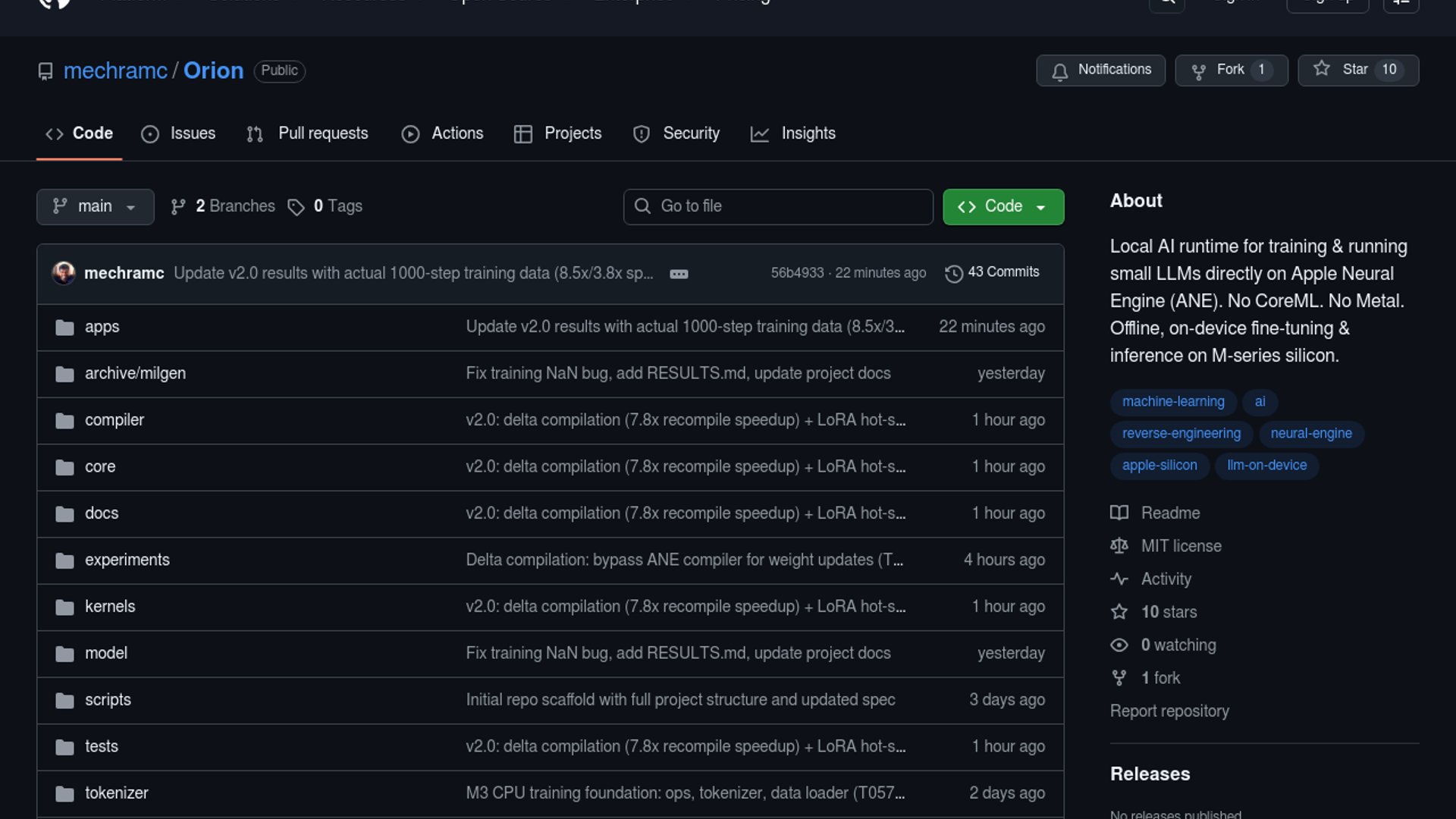Screen dimensions: 1456x819
Task: Open MIT license scale icon
Action: [1119, 546]
